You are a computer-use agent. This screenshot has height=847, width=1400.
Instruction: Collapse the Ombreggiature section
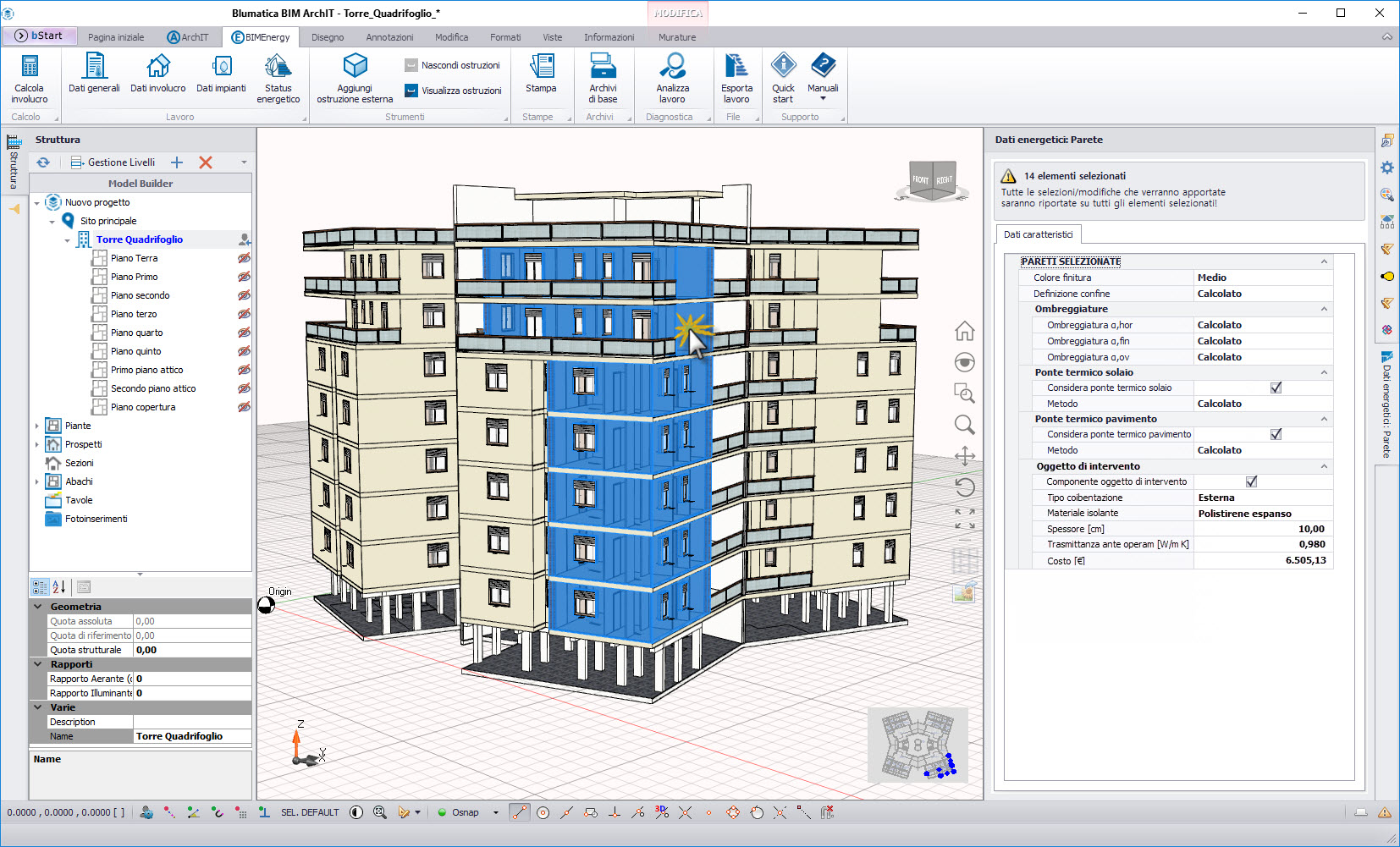coord(1324,309)
